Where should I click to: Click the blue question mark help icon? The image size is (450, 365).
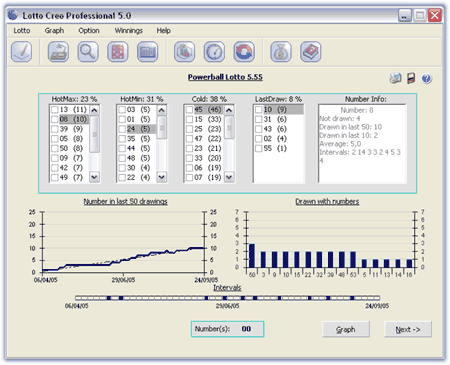(x=427, y=79)
